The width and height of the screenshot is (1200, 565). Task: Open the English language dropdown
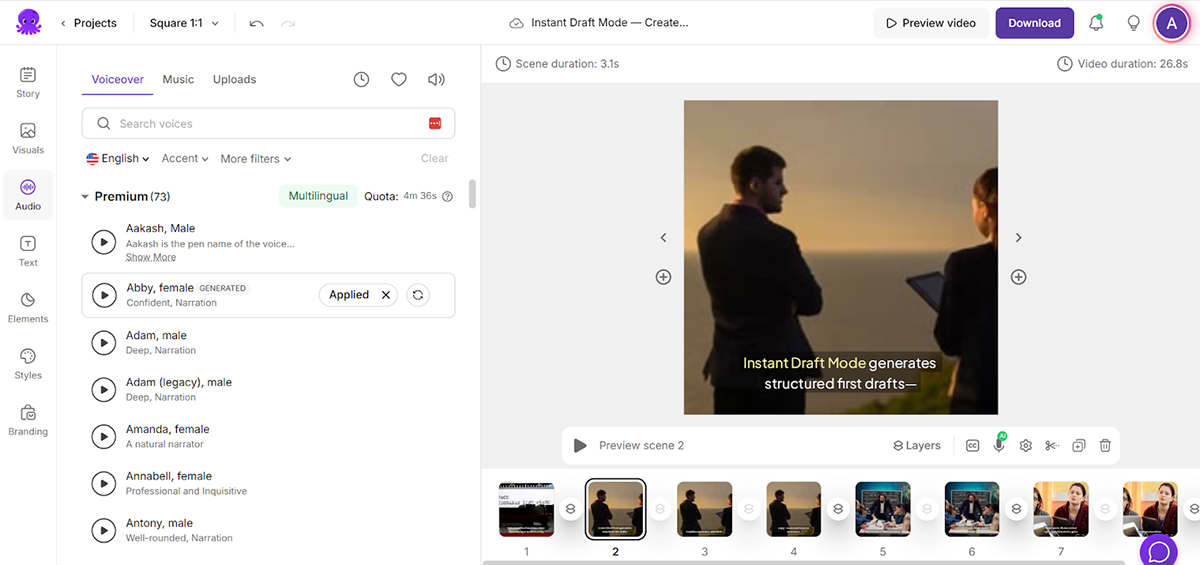[x=118, y=159]
